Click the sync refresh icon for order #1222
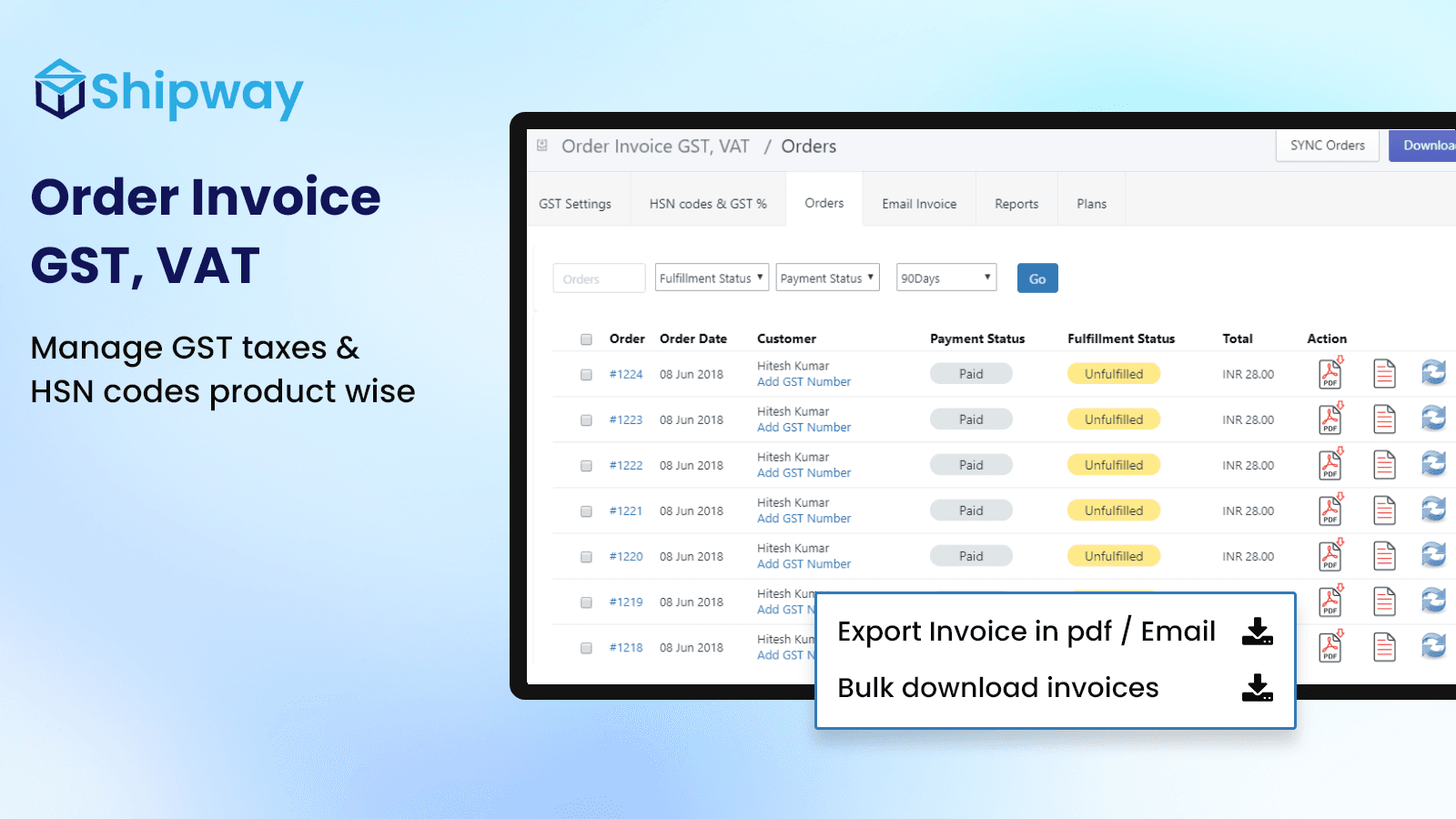1456x819 pixels. (1433, 464)
